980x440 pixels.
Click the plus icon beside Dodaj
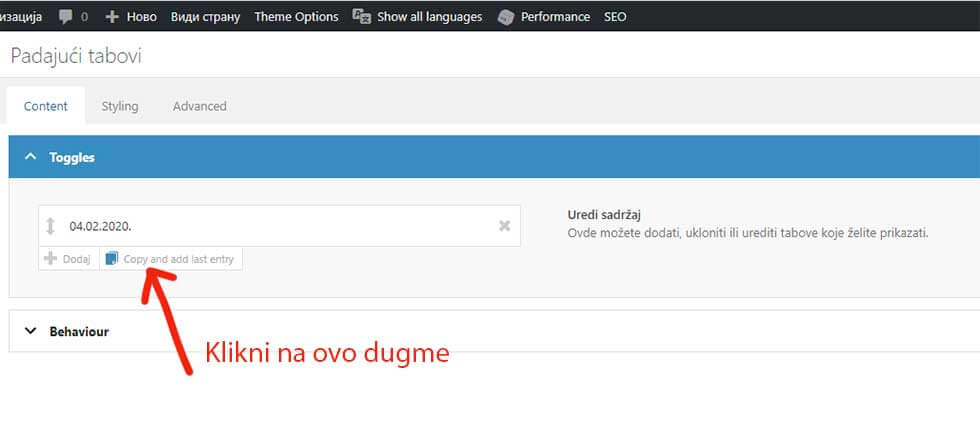[51, 258]
